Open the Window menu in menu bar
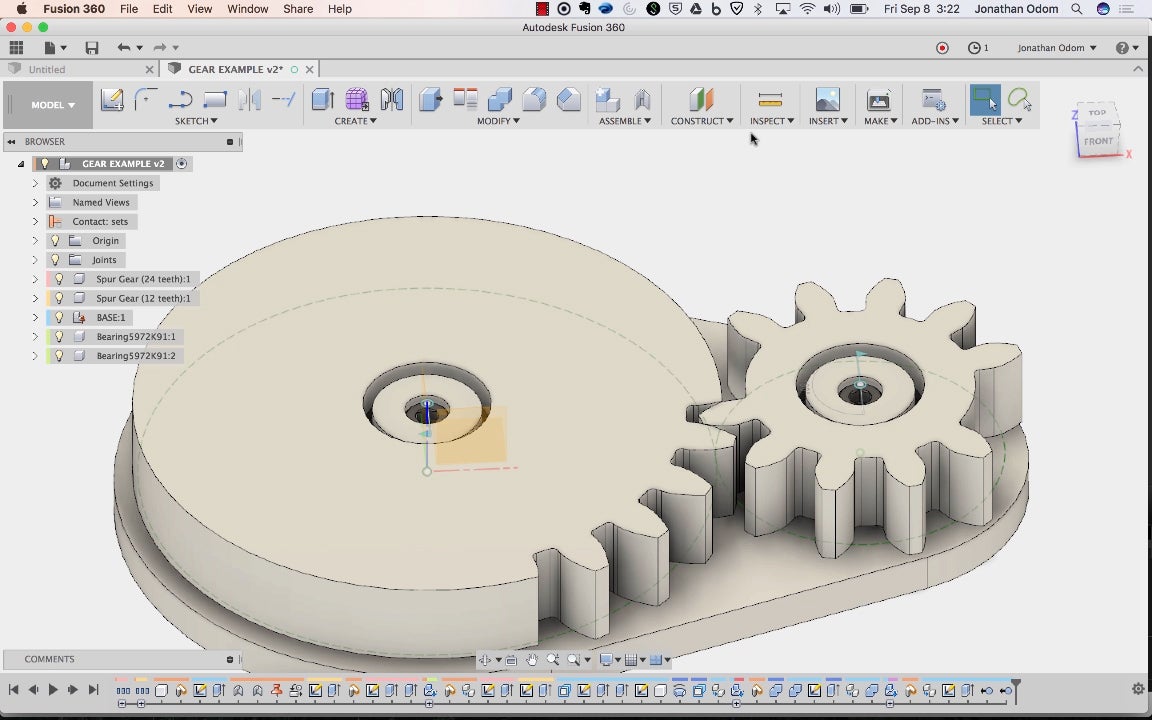This screenshot has width=1152, height=720. click(247, 9)
